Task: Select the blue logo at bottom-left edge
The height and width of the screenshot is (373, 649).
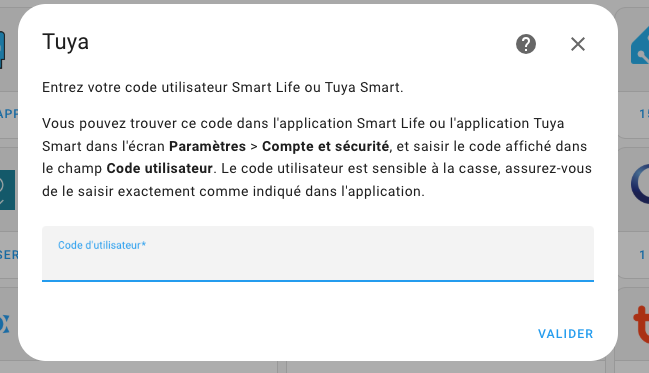Action: (5, 324)
